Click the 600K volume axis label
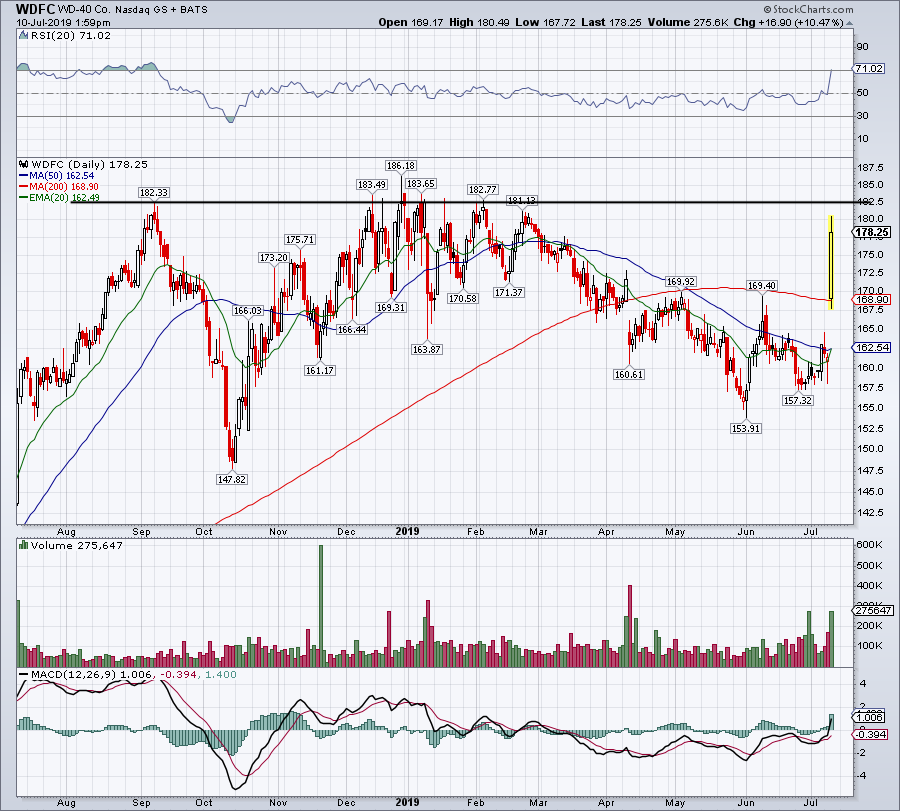Screen dimensions: 900x811 [869, 545]
